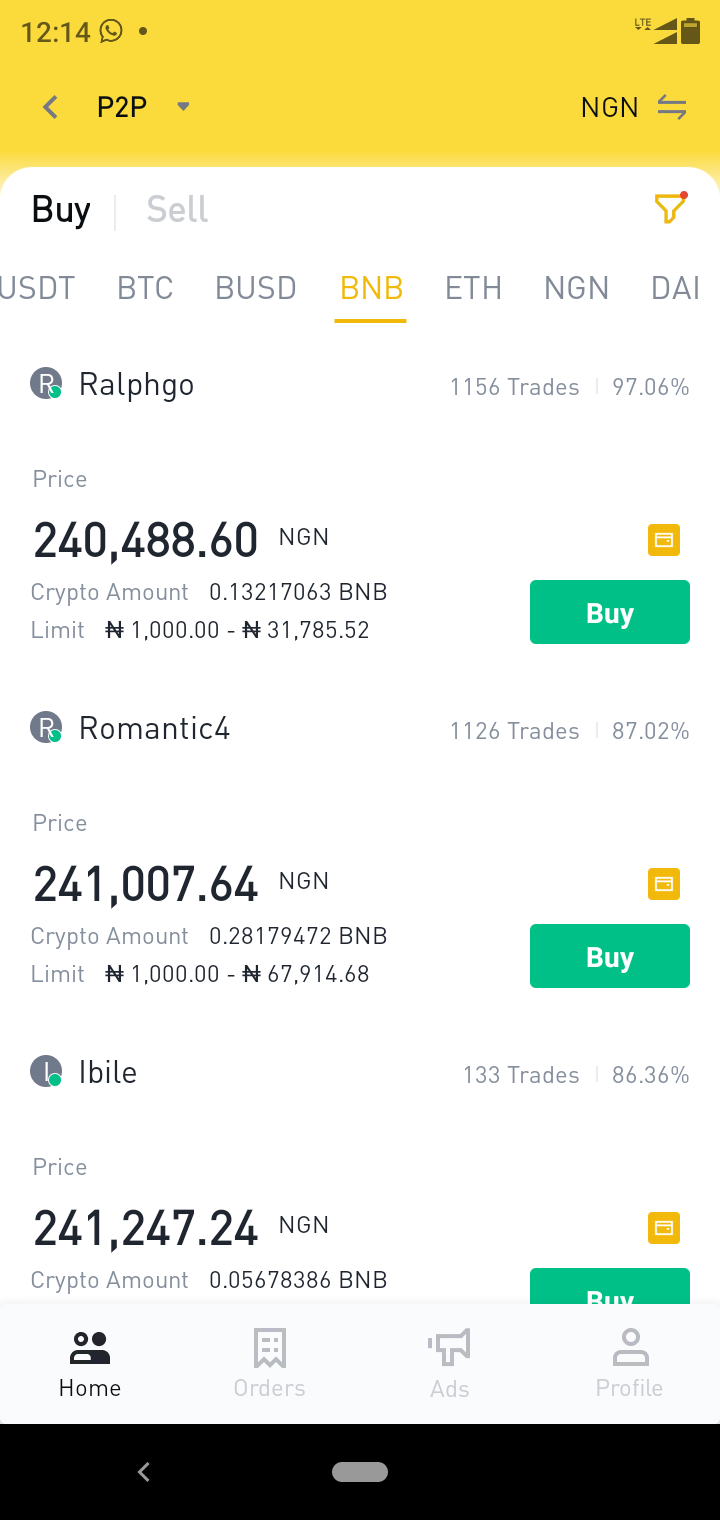Switch to the Sell mode
Image resolution: width=720 pixels, height=1520 pixels.
177,209
